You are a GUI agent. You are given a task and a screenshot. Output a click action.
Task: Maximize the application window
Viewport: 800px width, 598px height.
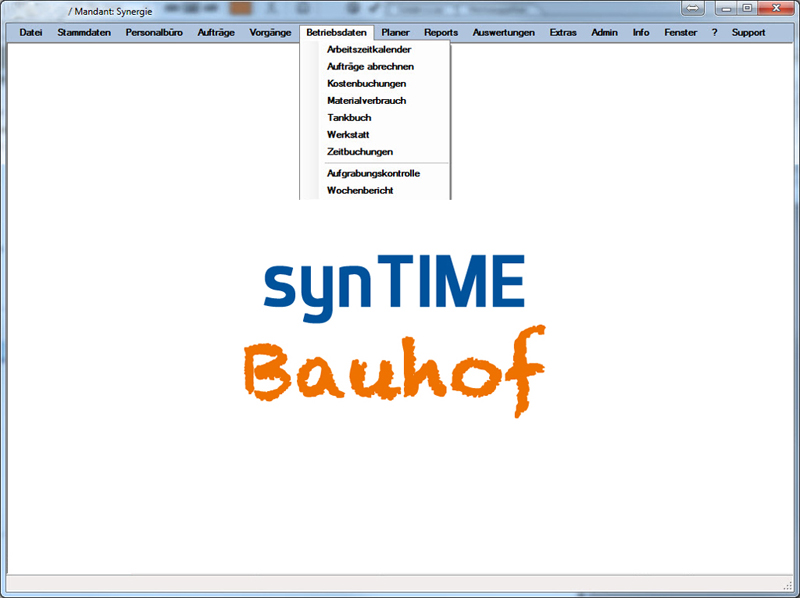coord(746,8)
